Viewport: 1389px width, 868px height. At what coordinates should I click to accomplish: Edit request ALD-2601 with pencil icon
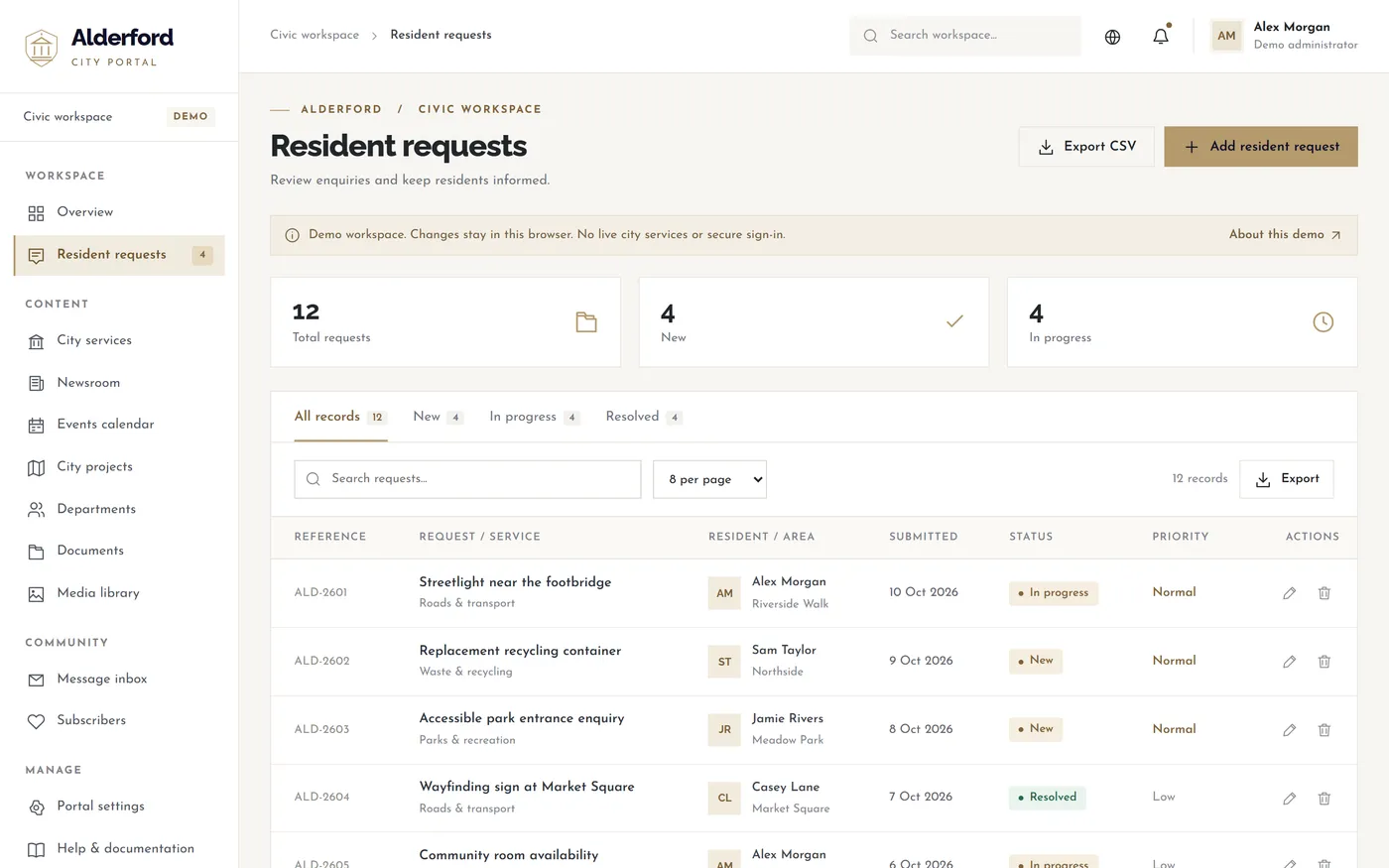click(1289, 593)
